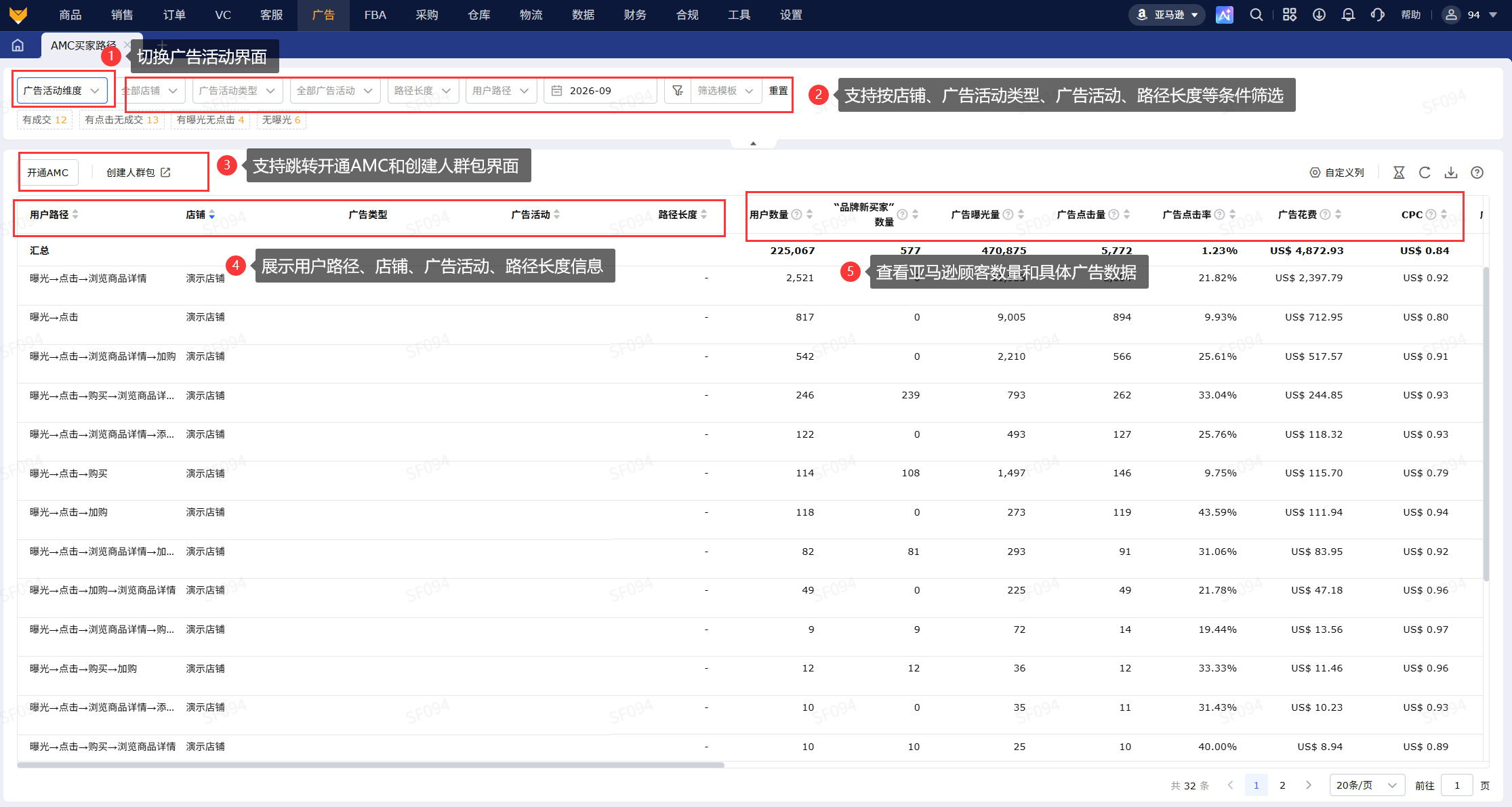
Task: Open the table help question icon
Action: pos(1477,173)
